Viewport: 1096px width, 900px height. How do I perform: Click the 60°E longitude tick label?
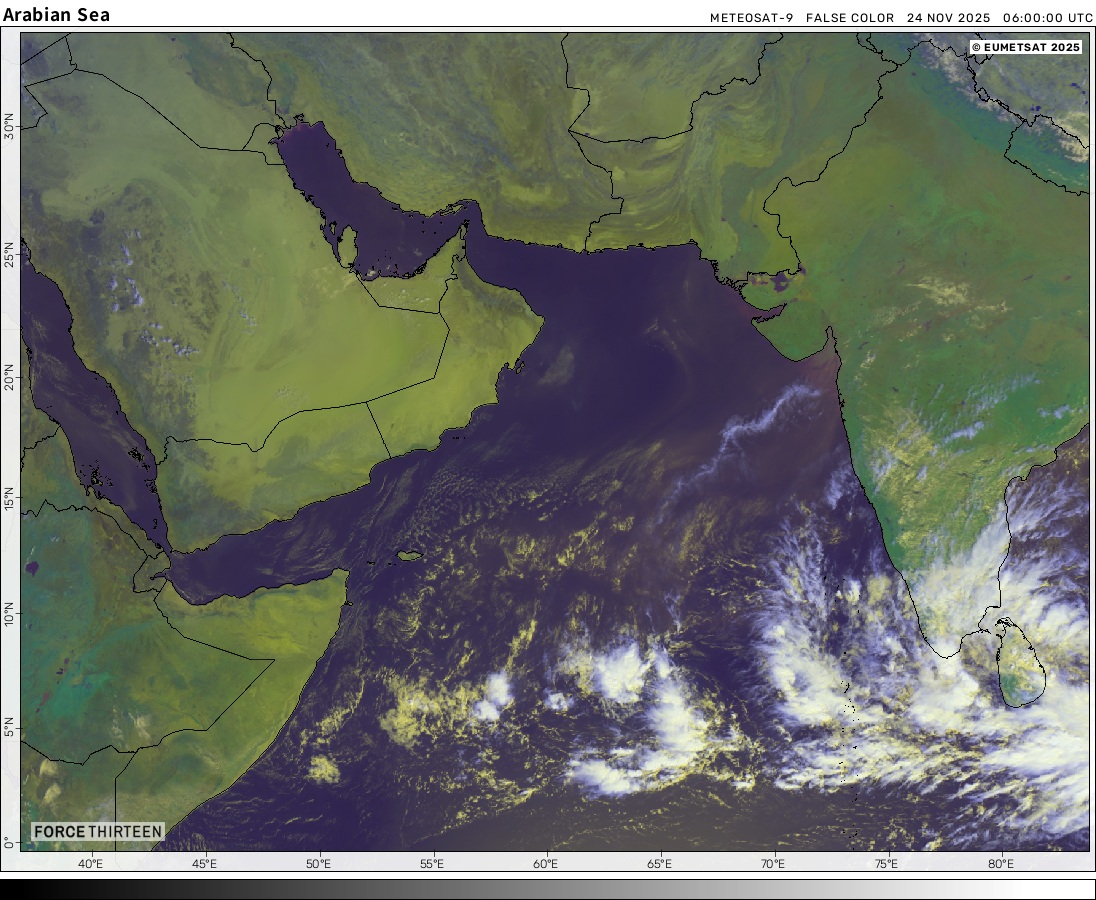pos(546,864)
